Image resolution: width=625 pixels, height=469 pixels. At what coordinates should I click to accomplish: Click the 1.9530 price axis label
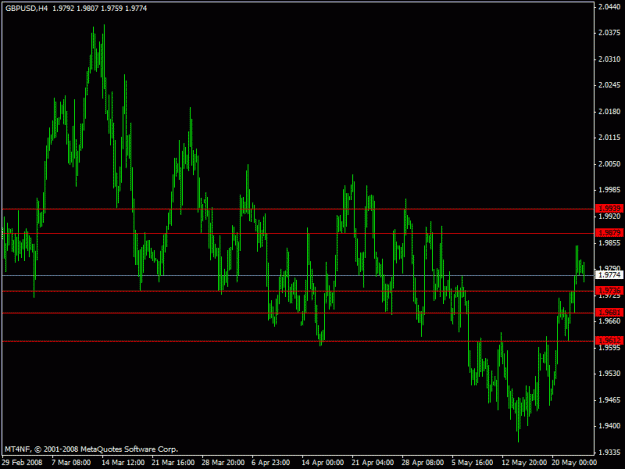coord(609,374)
